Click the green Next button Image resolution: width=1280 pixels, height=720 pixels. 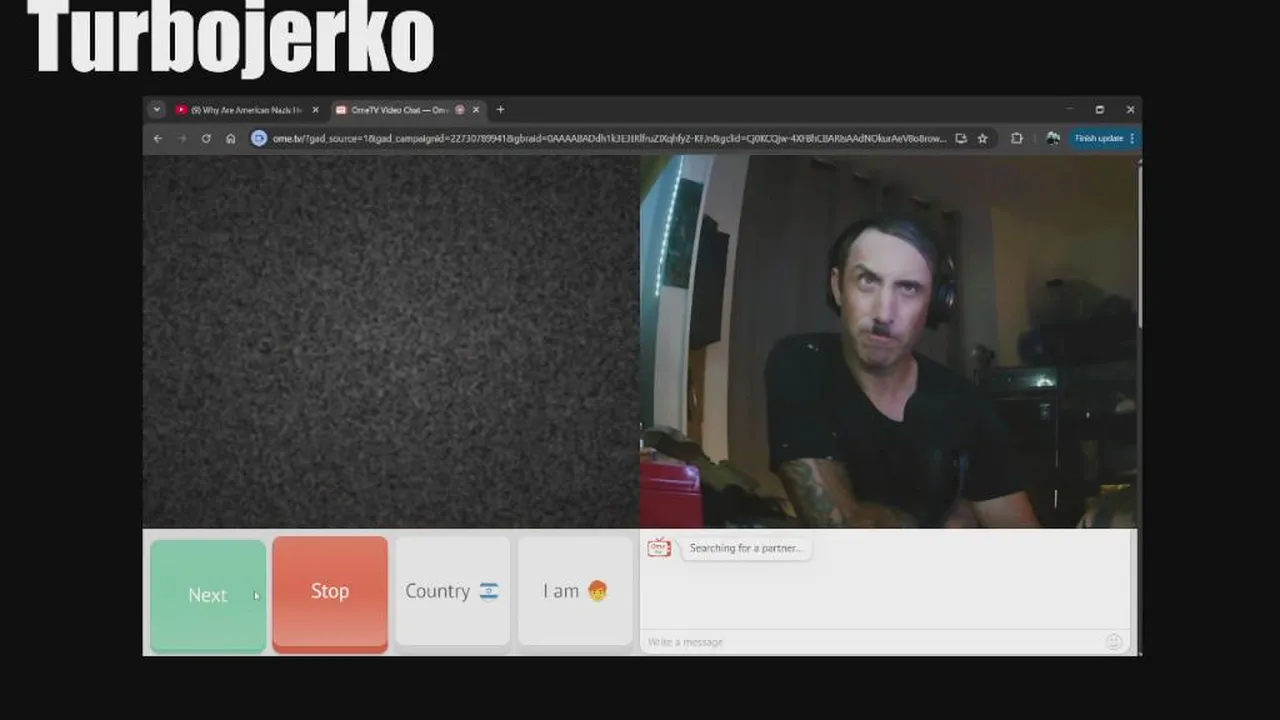pyautogui.click(x=208, y=595)
